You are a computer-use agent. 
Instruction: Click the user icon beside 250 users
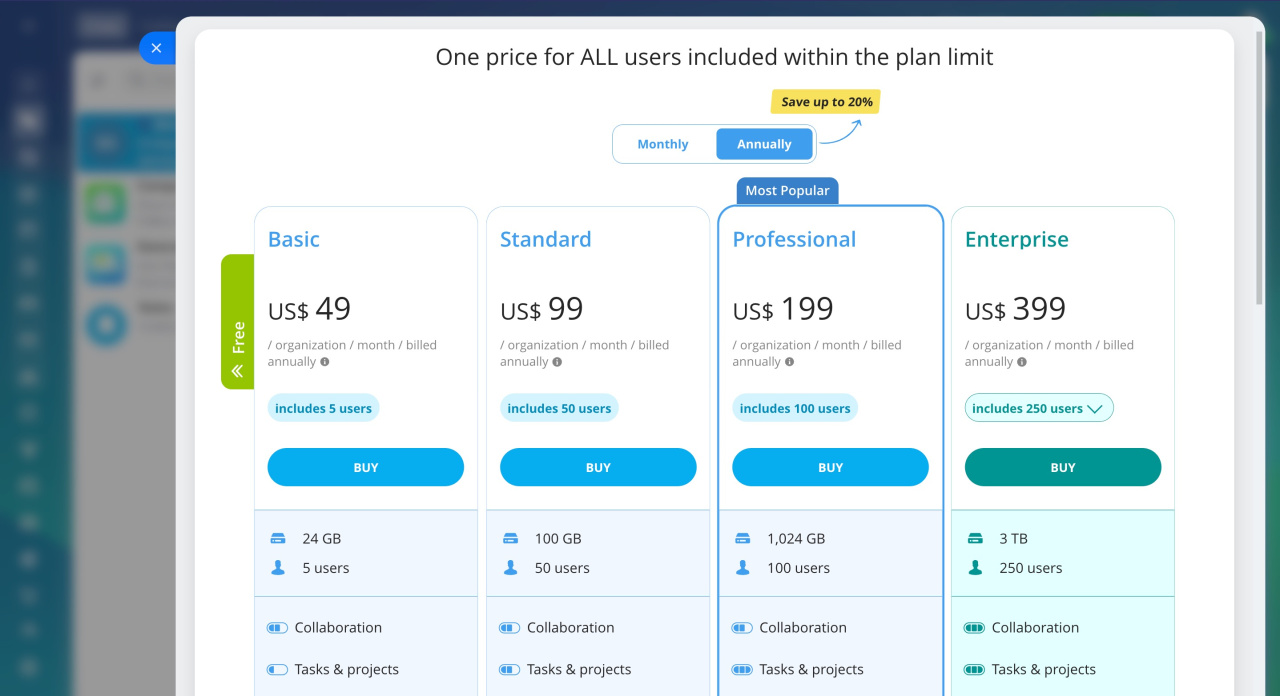pyautogui.click(x=975, y=568)
